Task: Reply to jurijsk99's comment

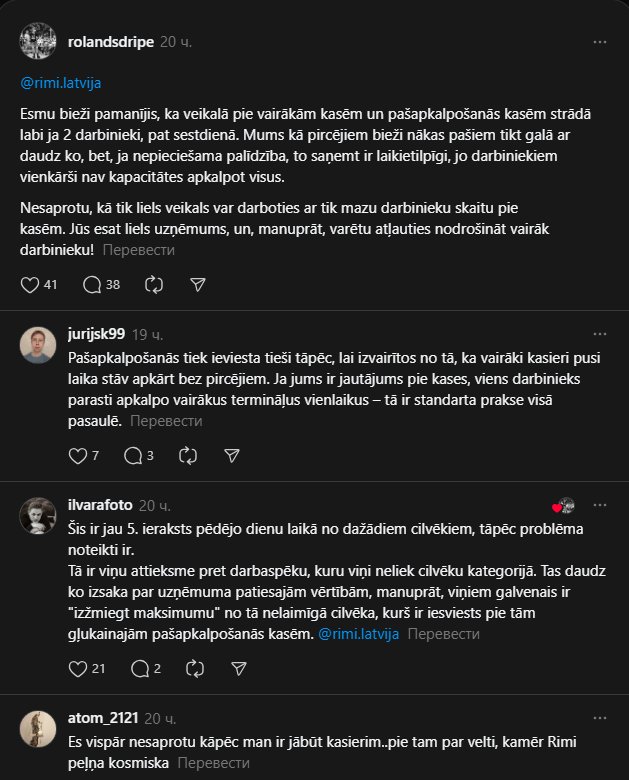Action: (133, 455)
